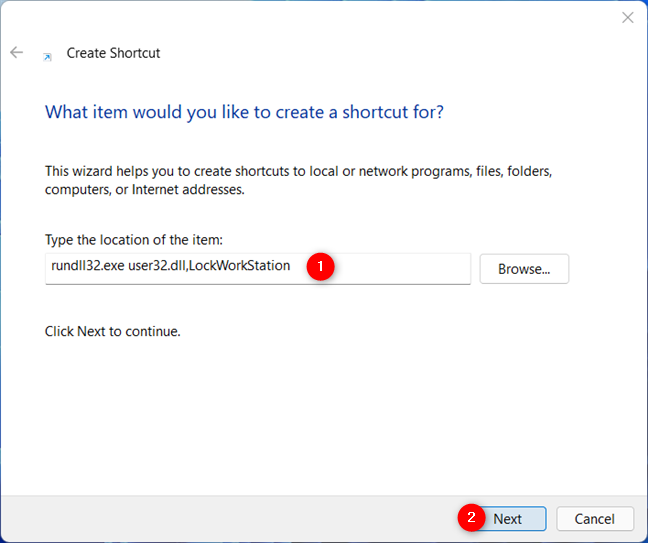Cancel the shortcut creation

tap(595, 519)
